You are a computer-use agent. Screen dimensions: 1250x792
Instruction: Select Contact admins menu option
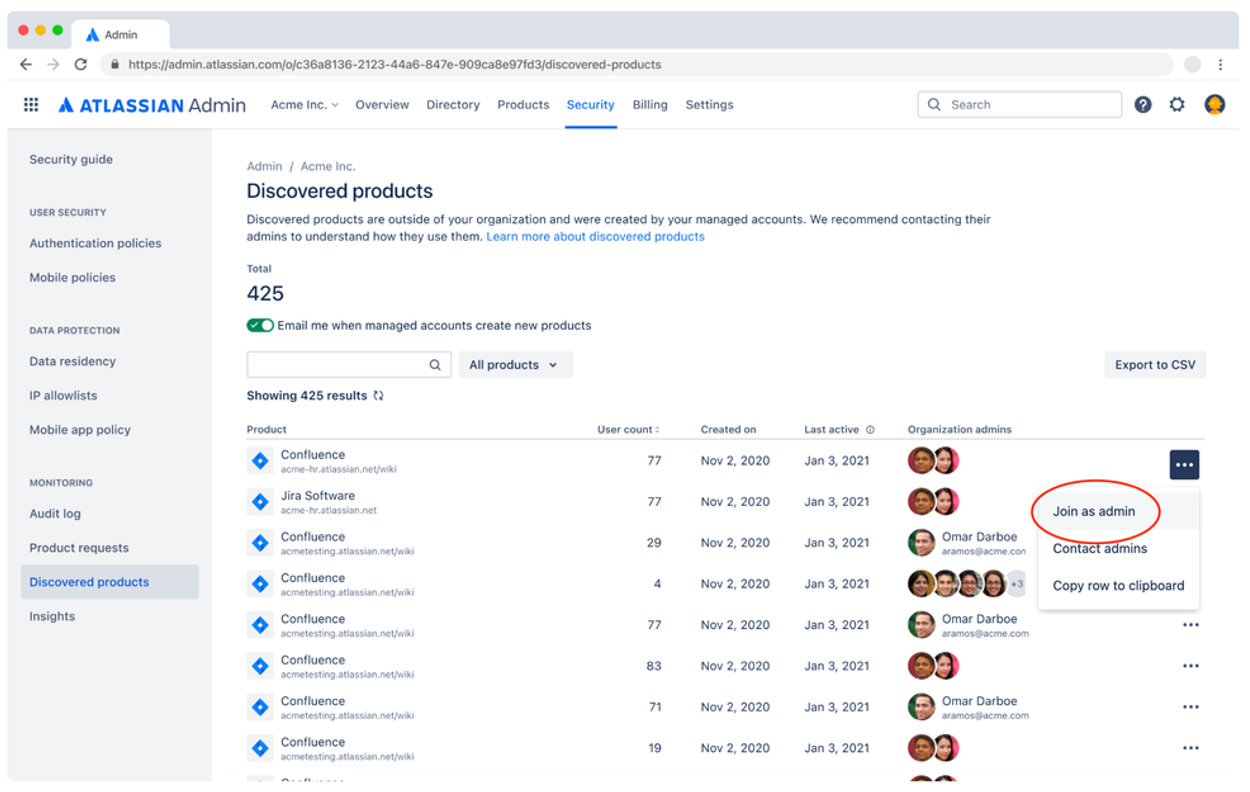tap(1100, 549)
